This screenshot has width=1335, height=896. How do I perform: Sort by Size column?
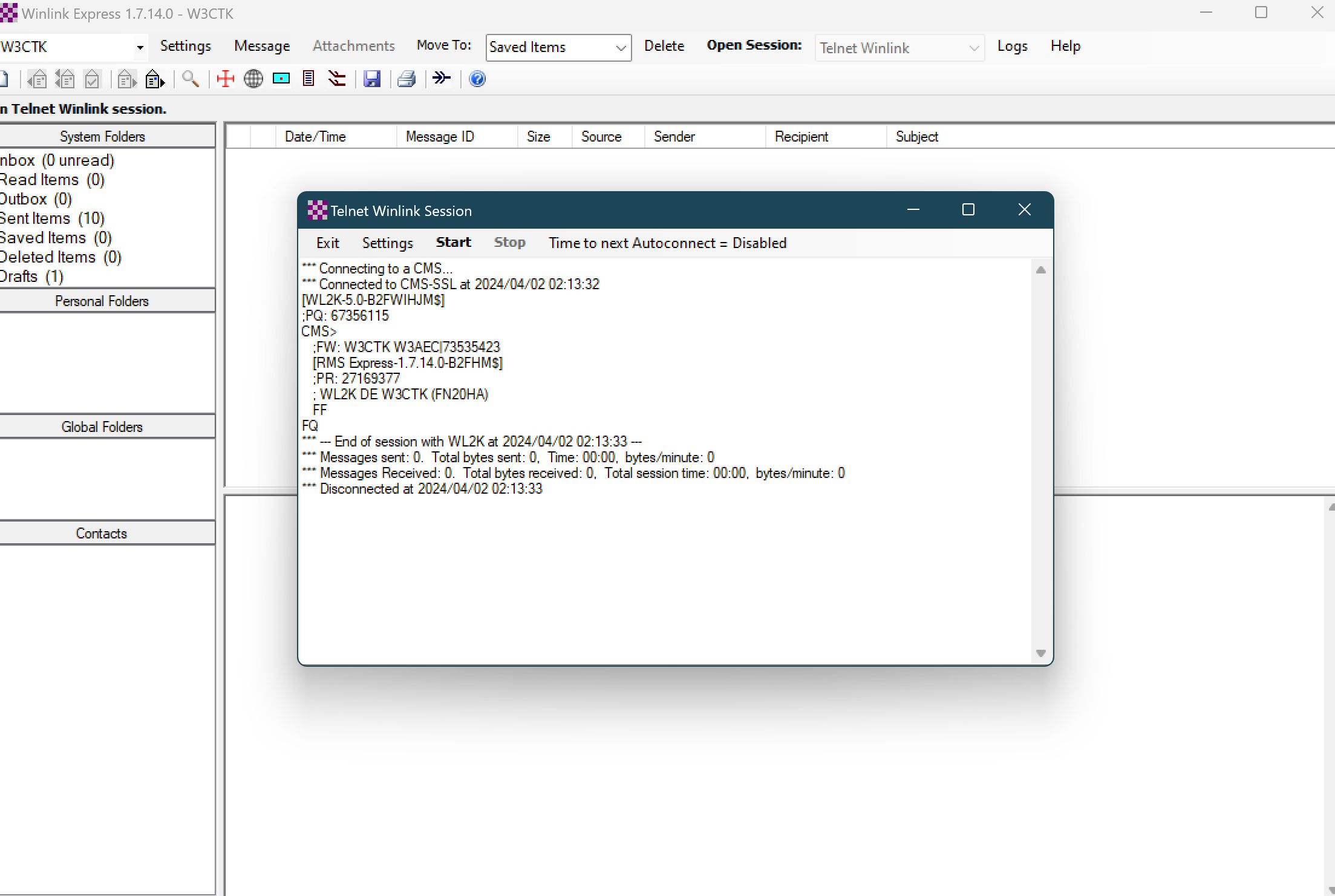click(545, 137)
